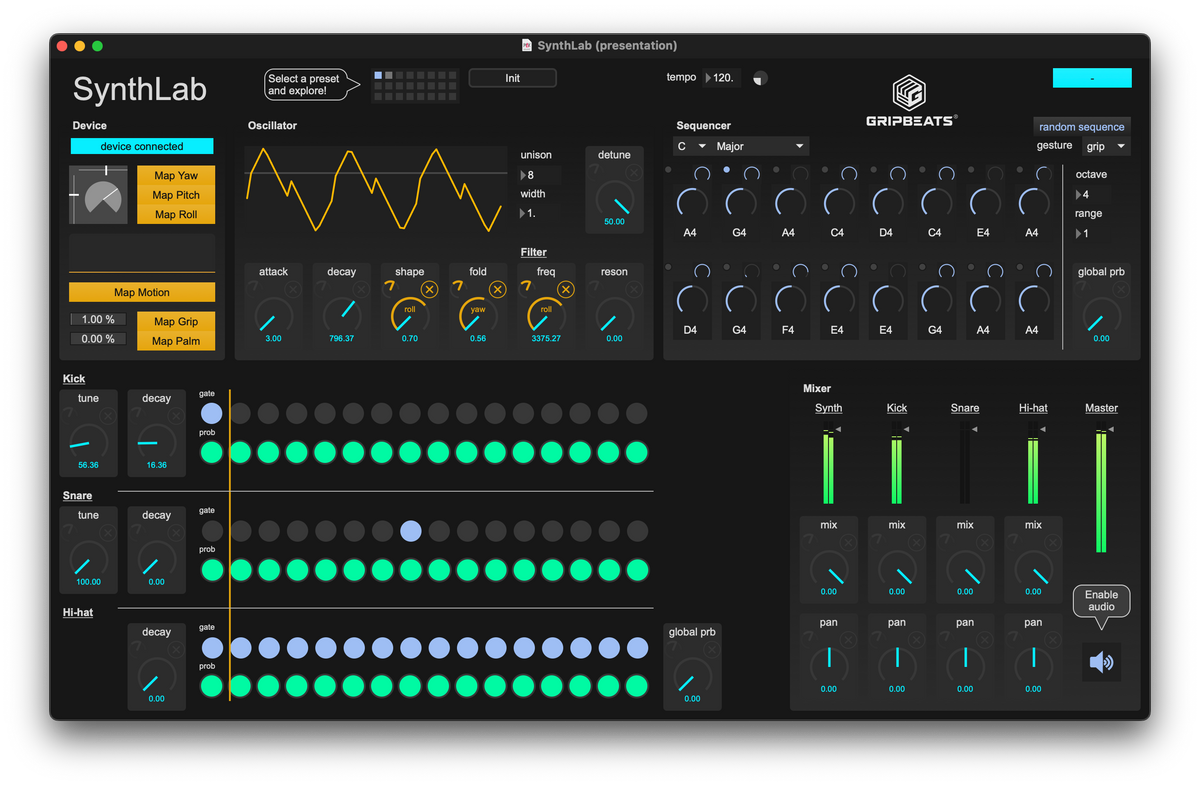Click the orange X icon on freq
The width and height of the screenshot is (1200, 786).
point(565,289)
